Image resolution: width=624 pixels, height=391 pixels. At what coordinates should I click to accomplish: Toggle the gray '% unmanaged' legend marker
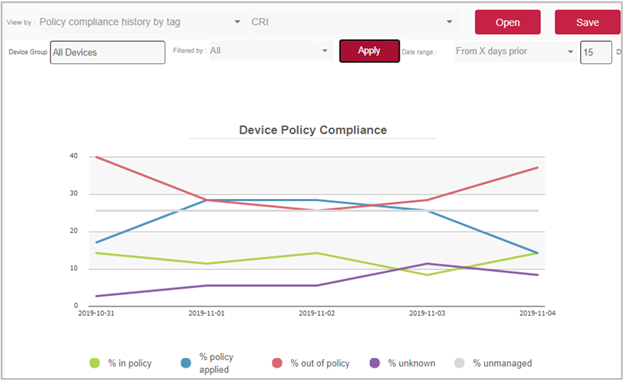460,363
